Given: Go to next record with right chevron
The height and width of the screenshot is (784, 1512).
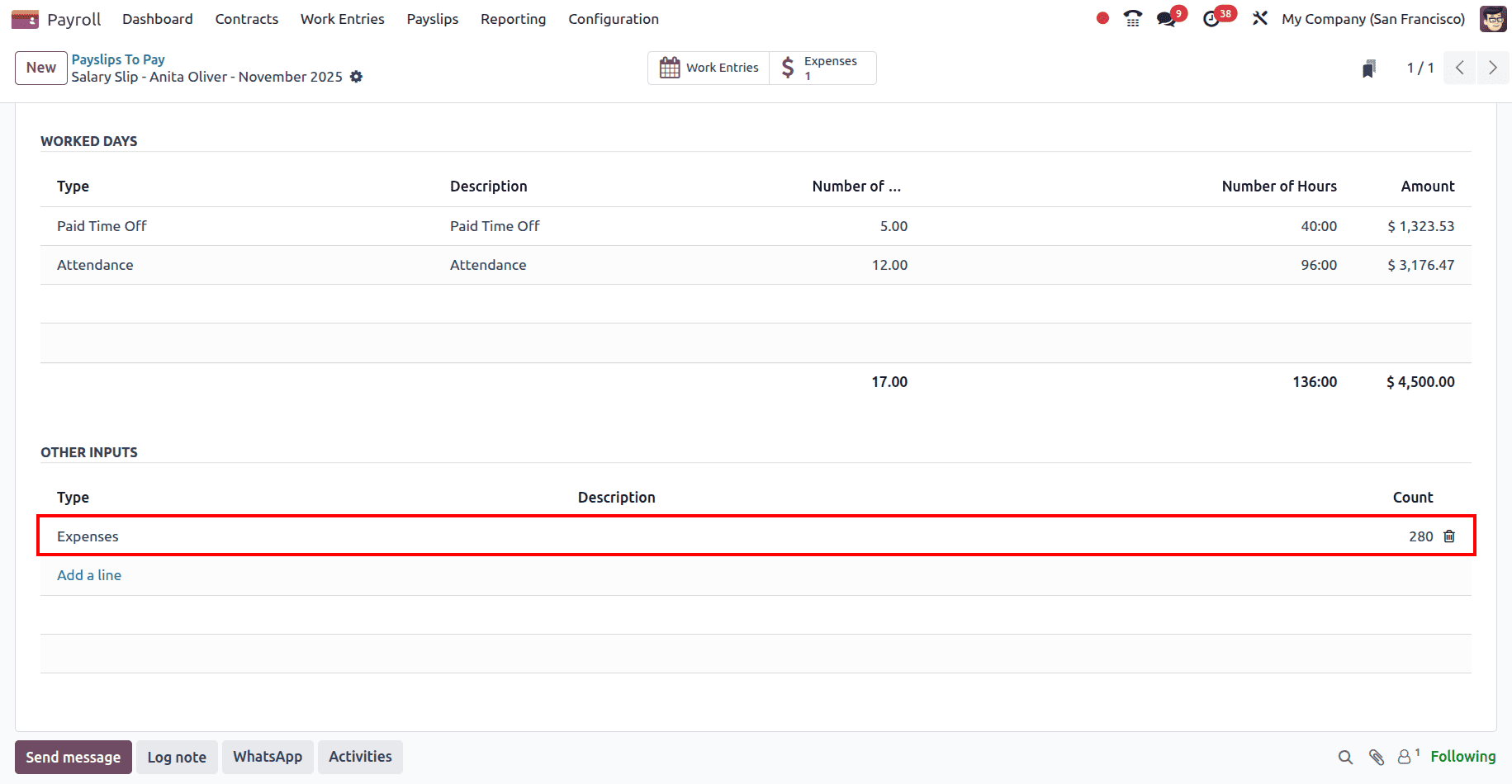Looking at the screenshot, I should pyautogui.click(x=1492, y=68).
